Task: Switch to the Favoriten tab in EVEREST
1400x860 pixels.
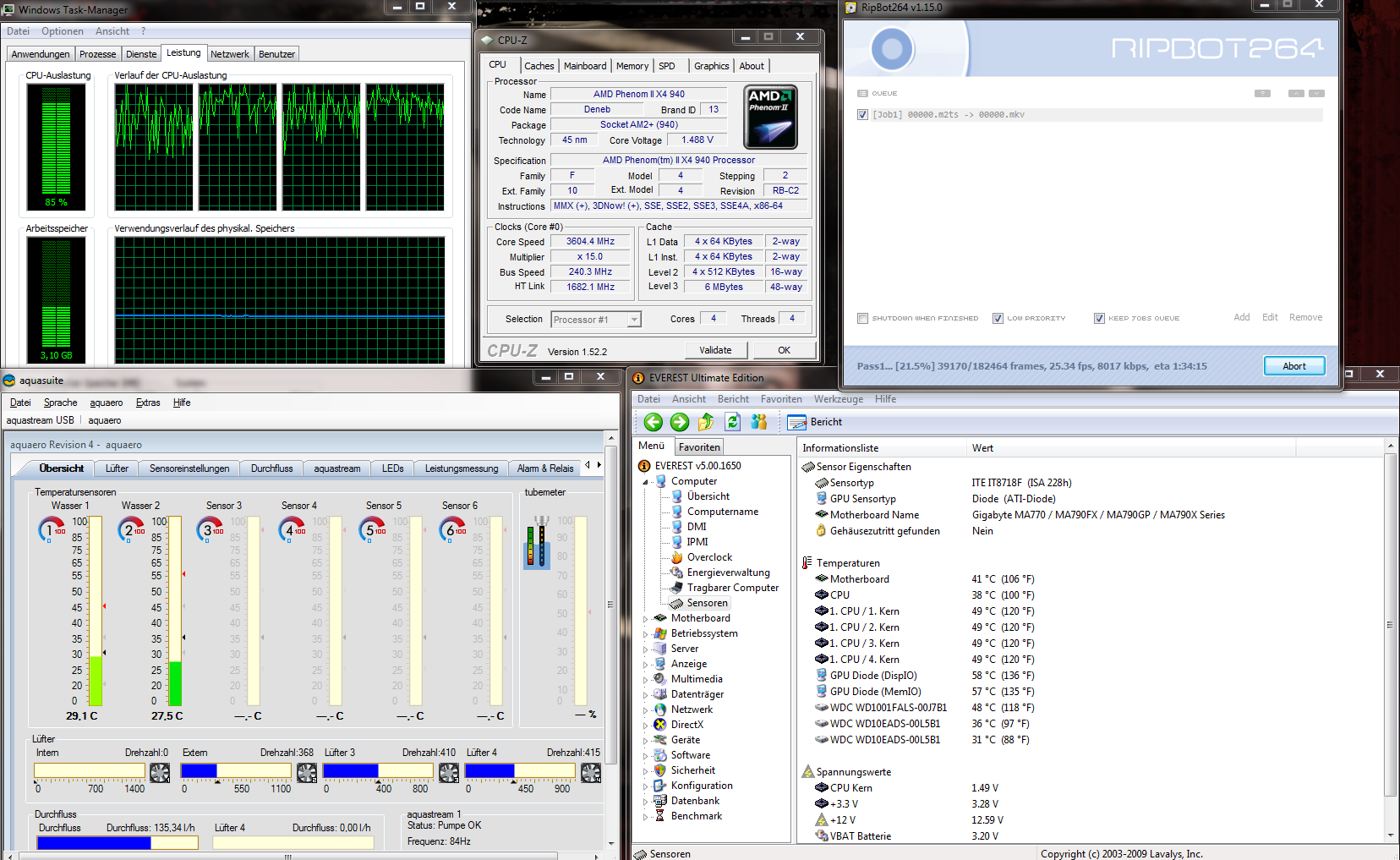Action: click(699, 447)
